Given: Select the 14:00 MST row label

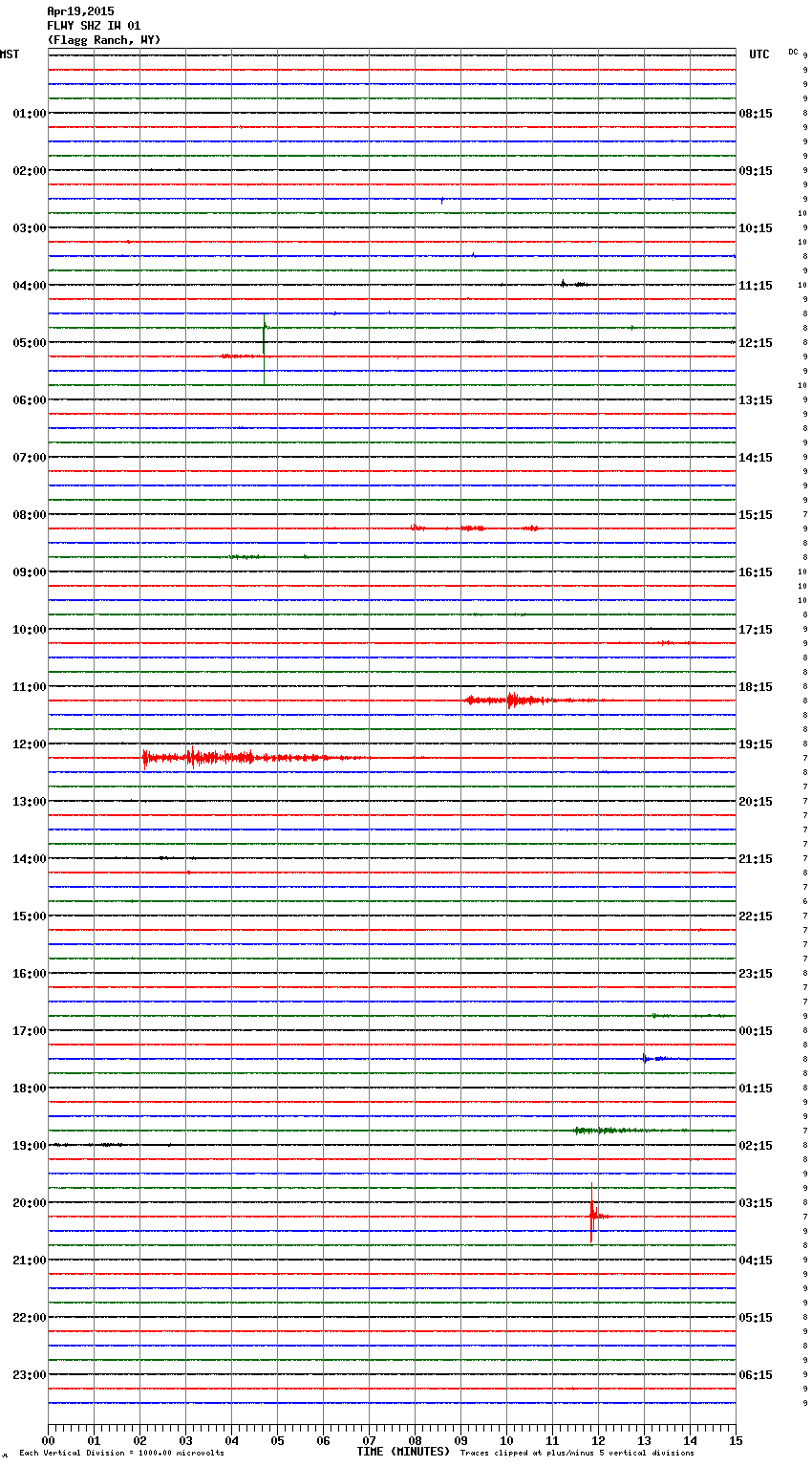Looking at the screenshot, I should [x=30, y=859].
